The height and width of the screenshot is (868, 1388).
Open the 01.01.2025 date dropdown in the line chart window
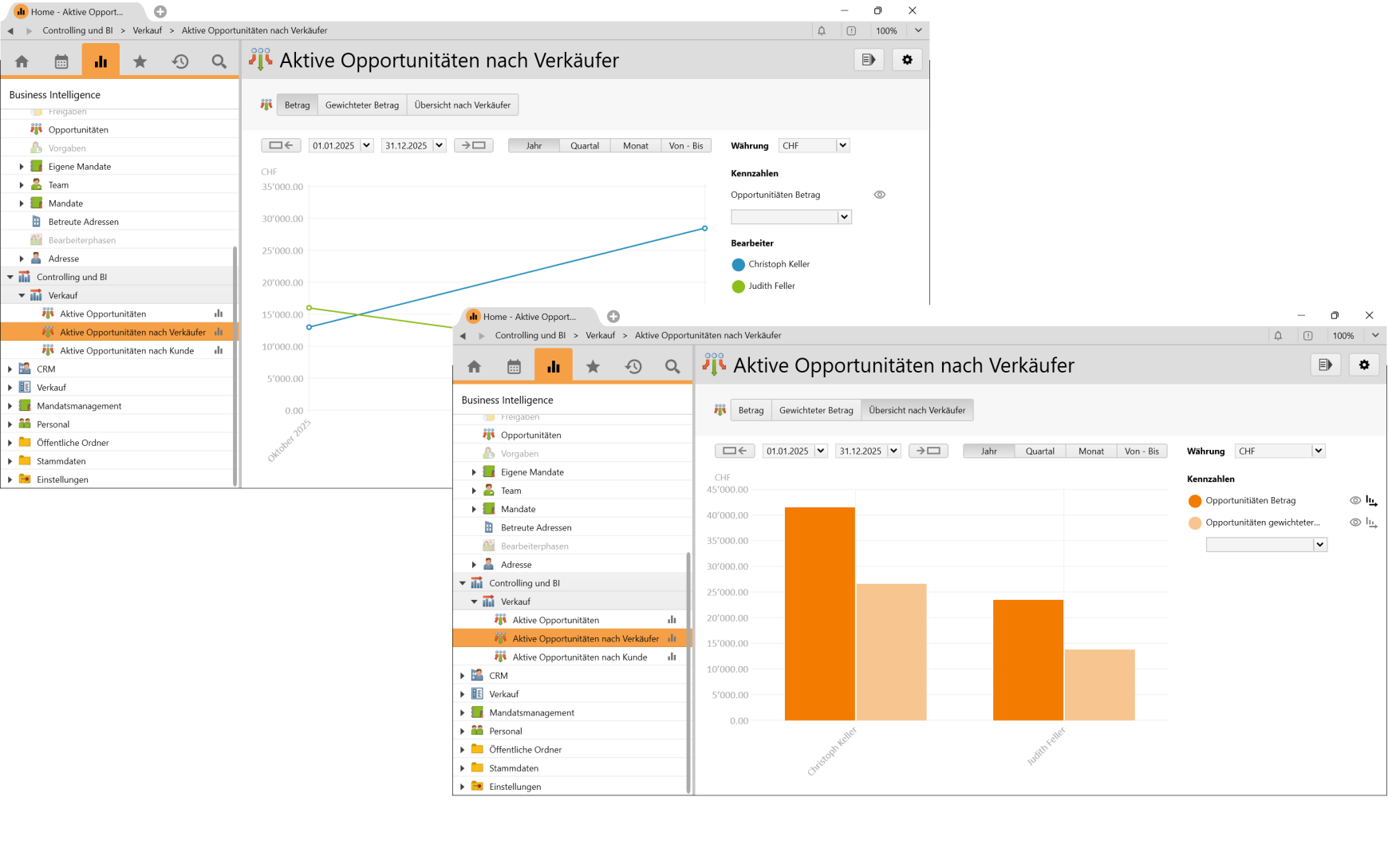[366, 145]
